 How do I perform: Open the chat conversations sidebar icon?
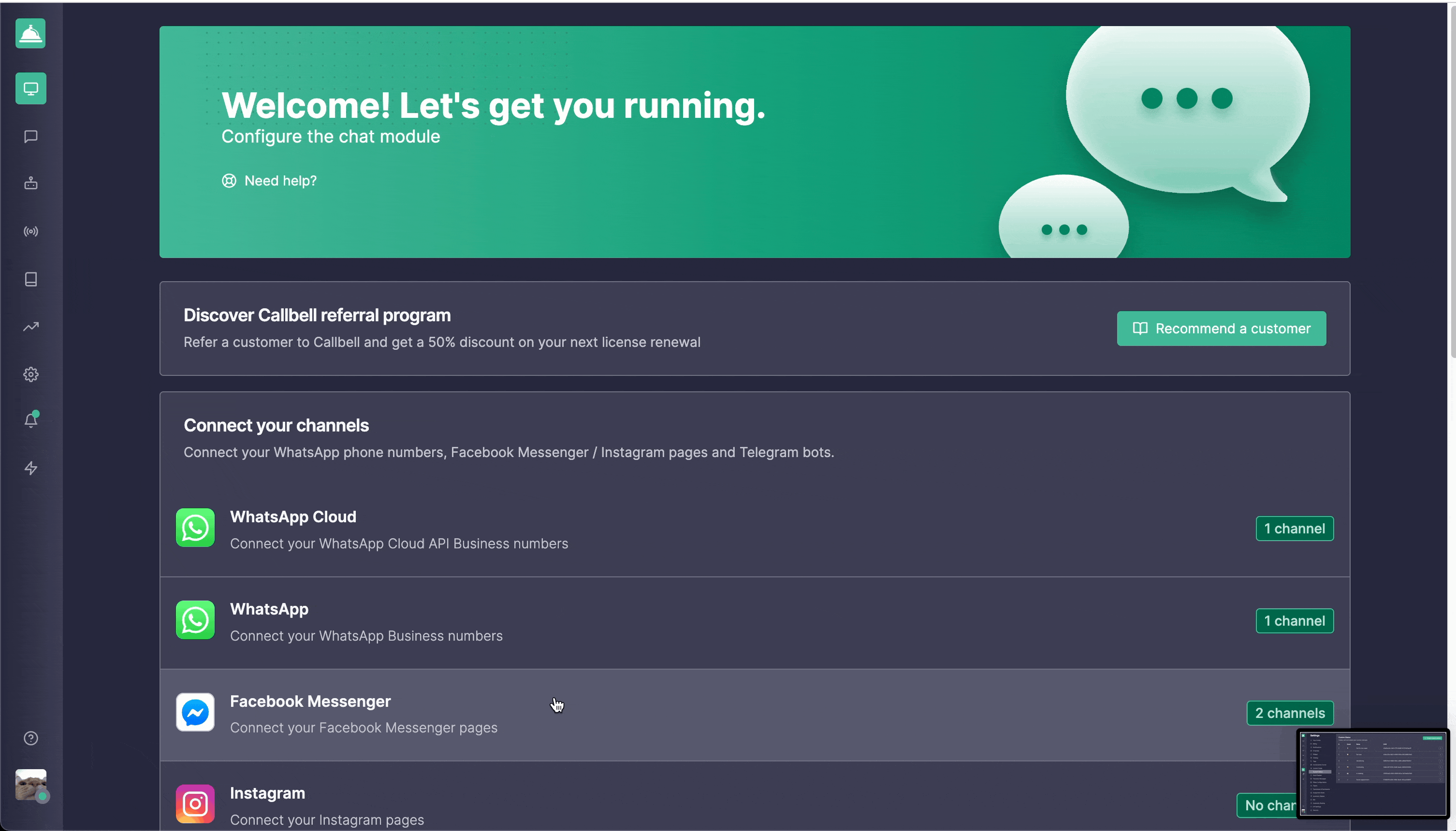click(31, 136)
